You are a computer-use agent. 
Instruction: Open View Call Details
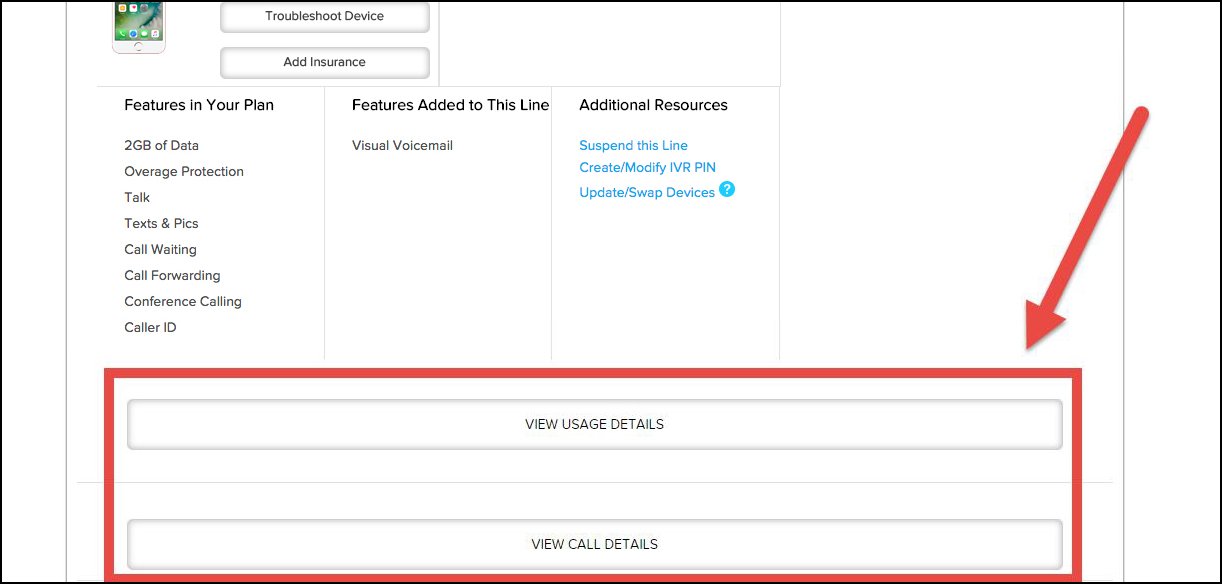[x=594, y=544]
